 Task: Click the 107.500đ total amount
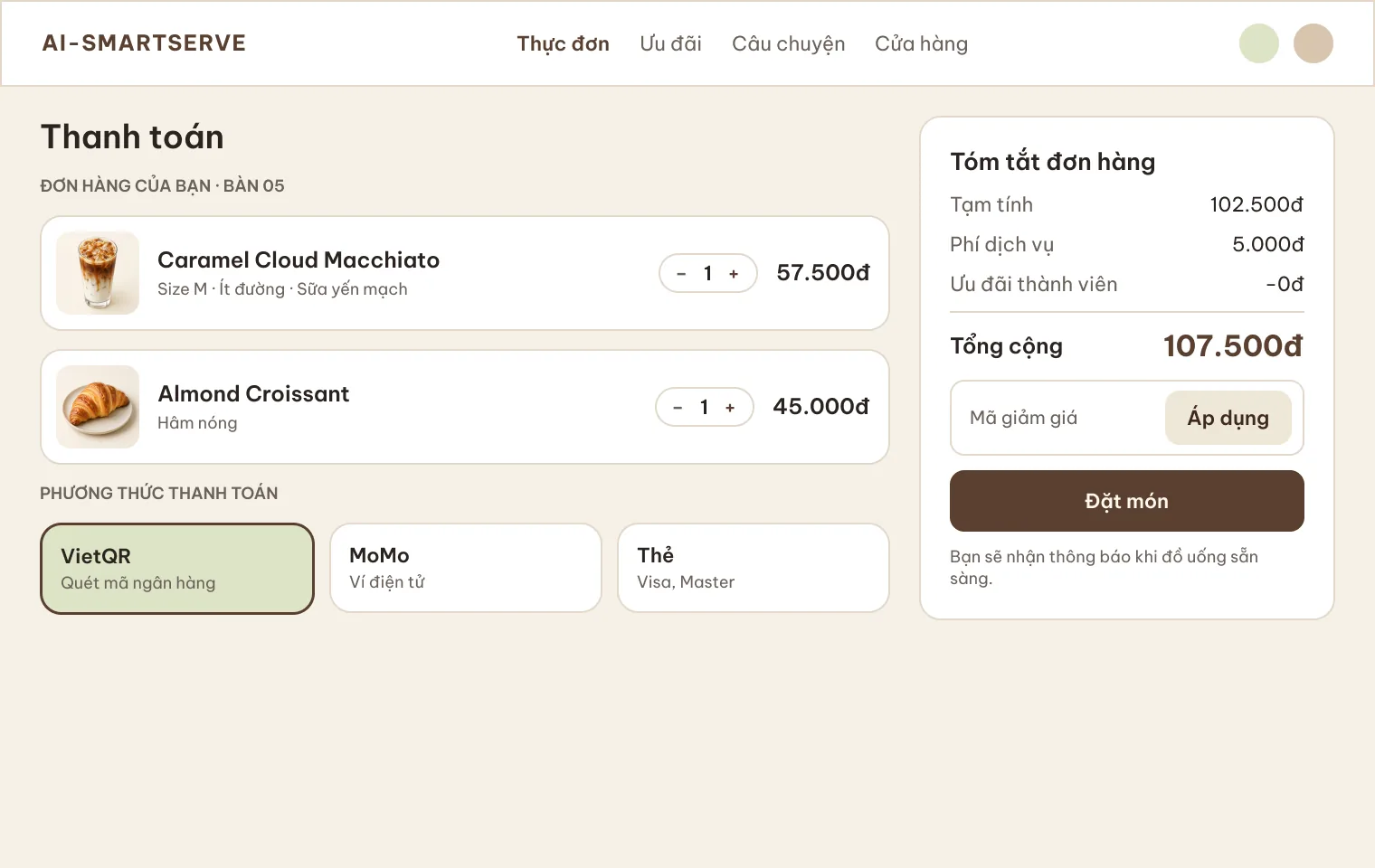click(1233, 345)
